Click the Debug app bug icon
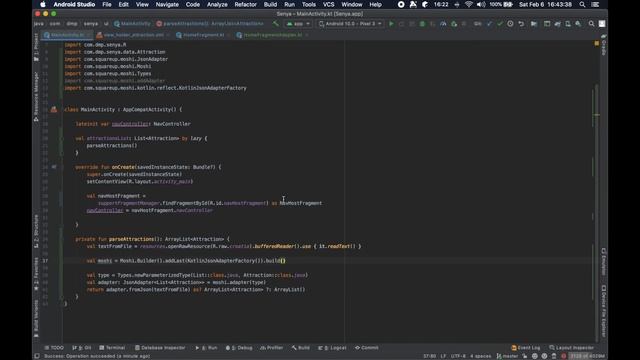640x360 pixels. tap(422, 24)
